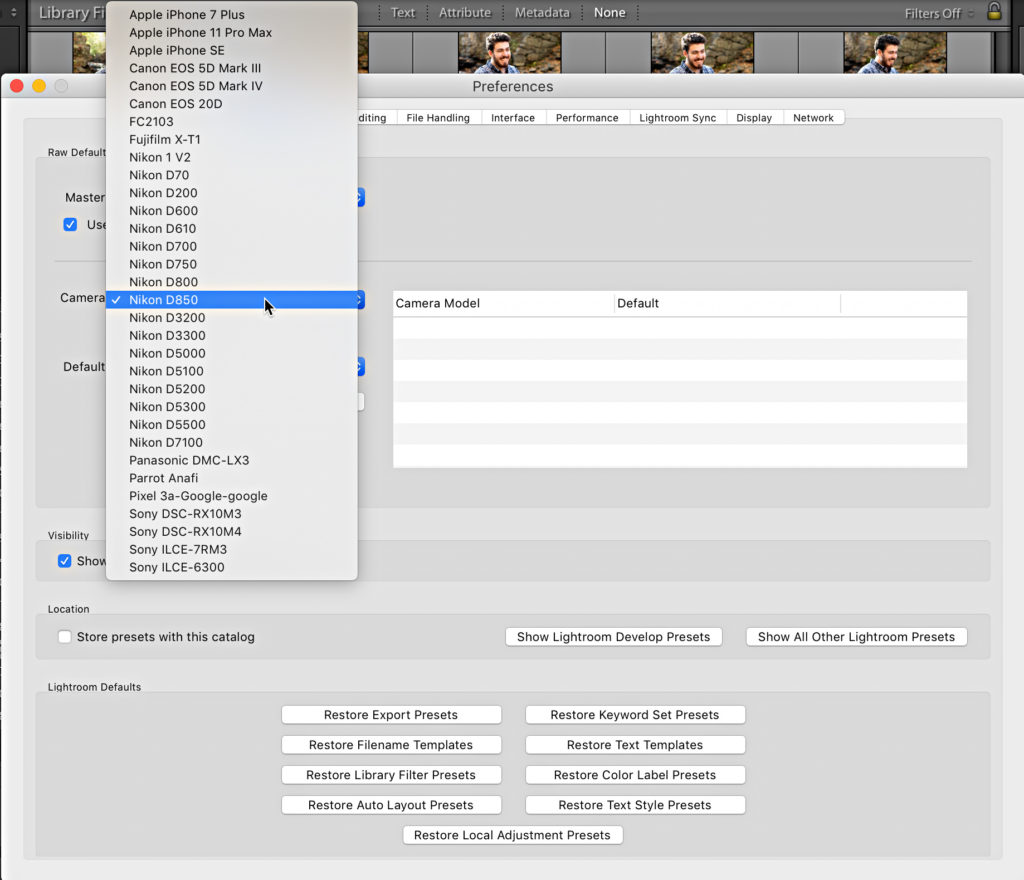Select Sony DSC-RX10M3
The width and height of the screenshot is (1024, 880).
coord(232,514)
